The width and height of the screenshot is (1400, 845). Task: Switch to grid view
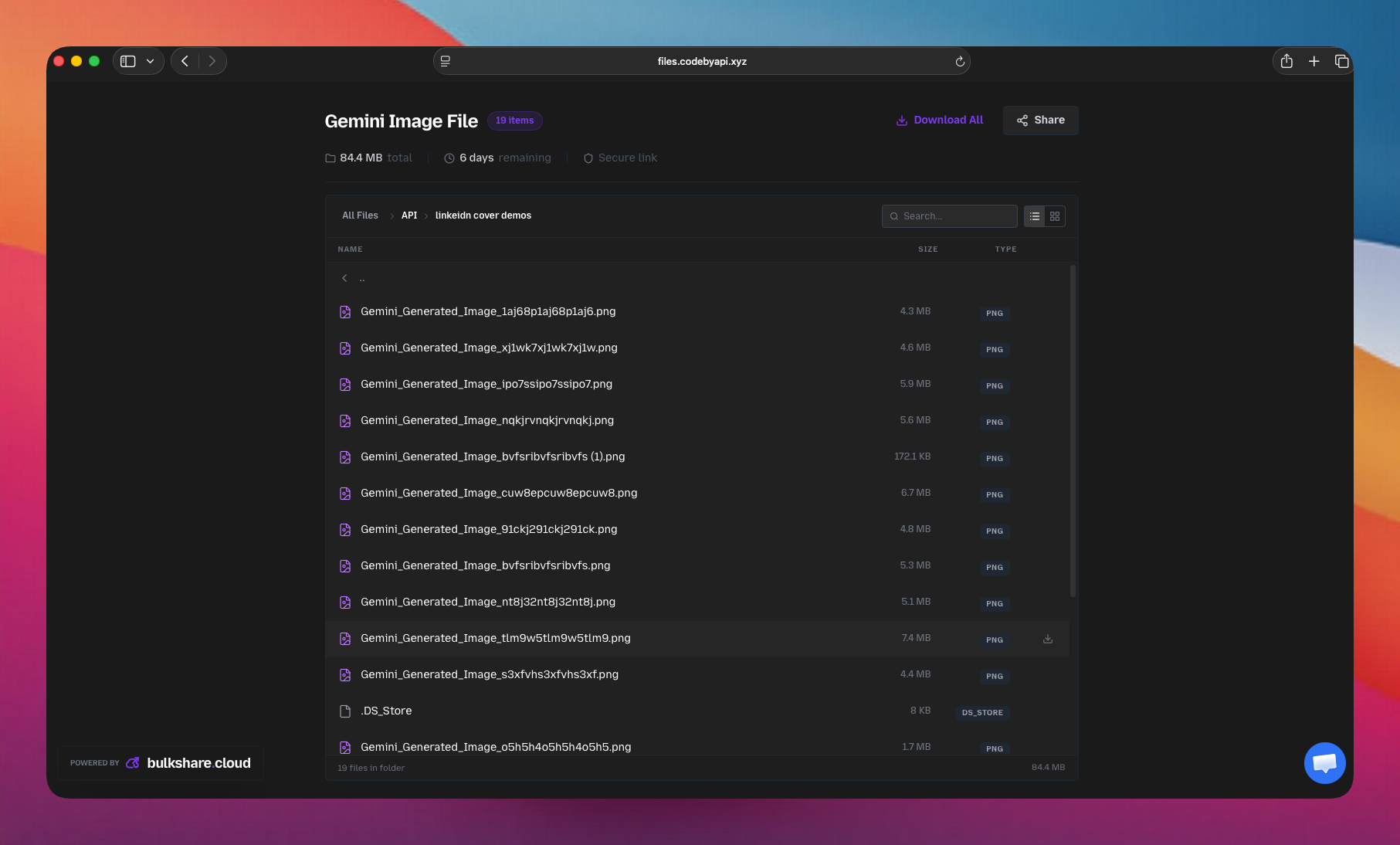pos(1055,216)
